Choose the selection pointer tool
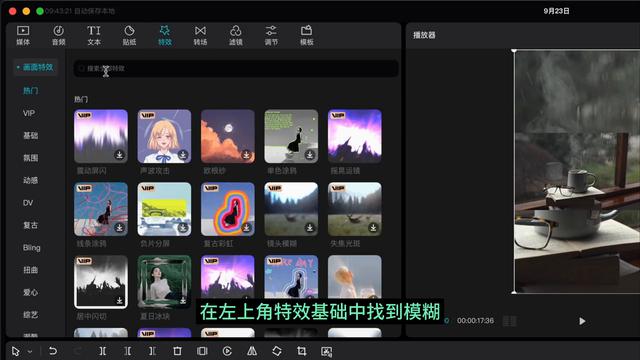This screenshot has width=640, height=360. click(16, 351)
